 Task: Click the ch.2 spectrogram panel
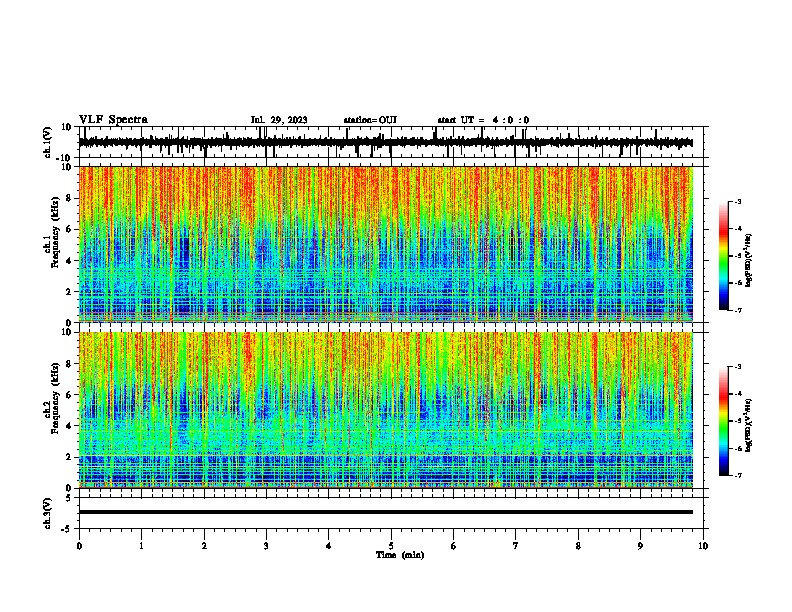(x=385, y=410)
